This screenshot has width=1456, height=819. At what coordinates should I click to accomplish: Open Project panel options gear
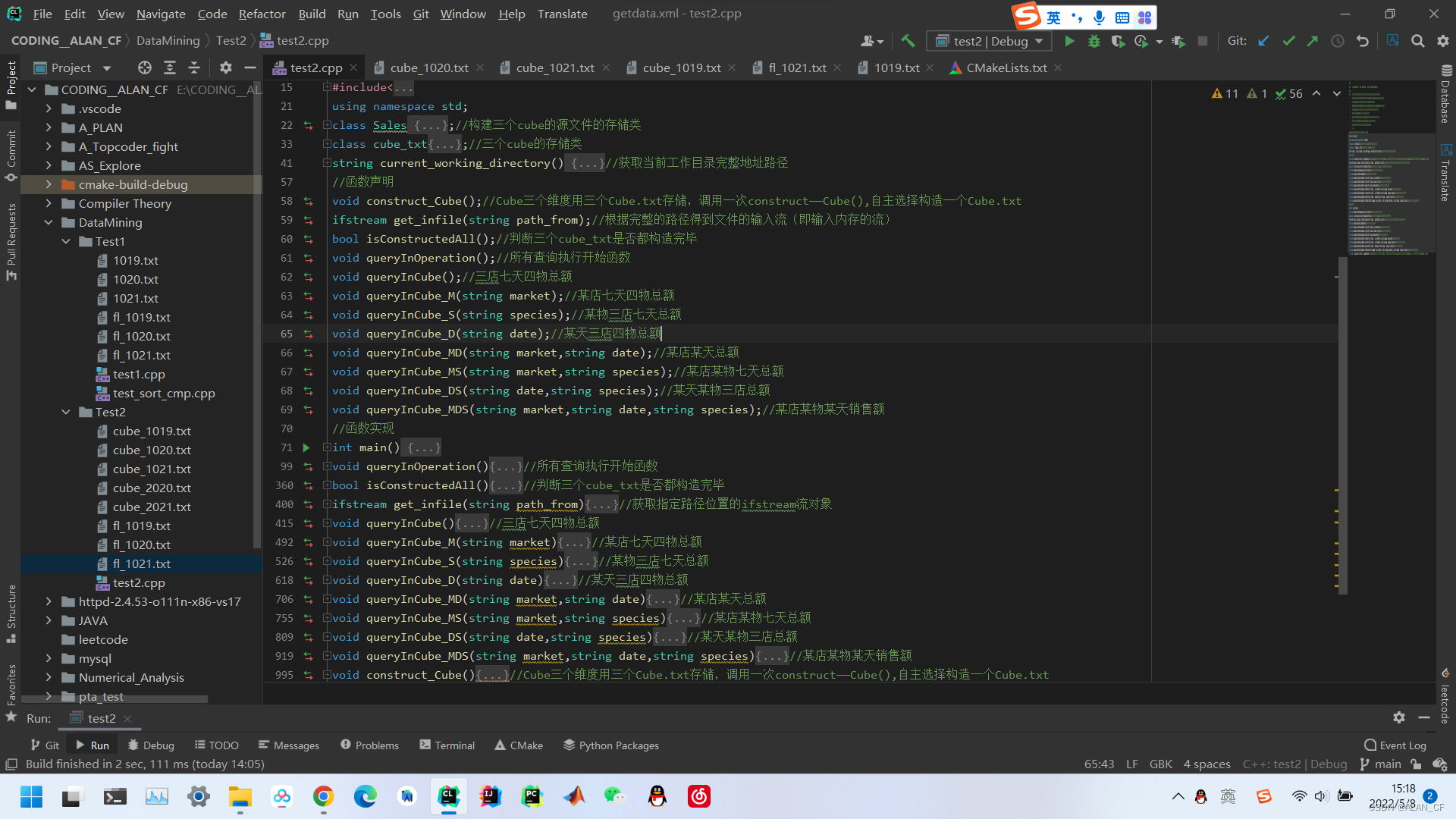[x=225, y=67]
